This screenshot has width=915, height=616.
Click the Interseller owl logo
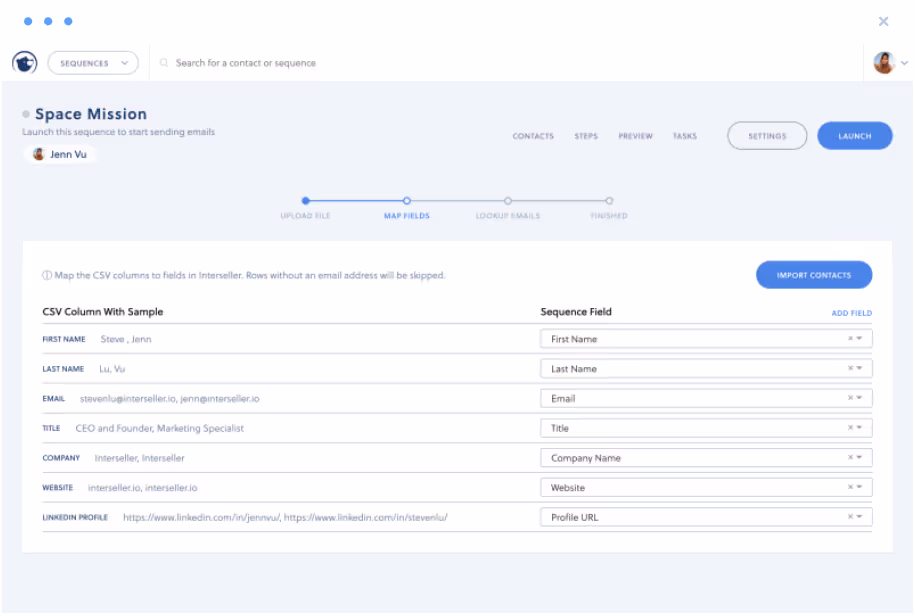25,62
